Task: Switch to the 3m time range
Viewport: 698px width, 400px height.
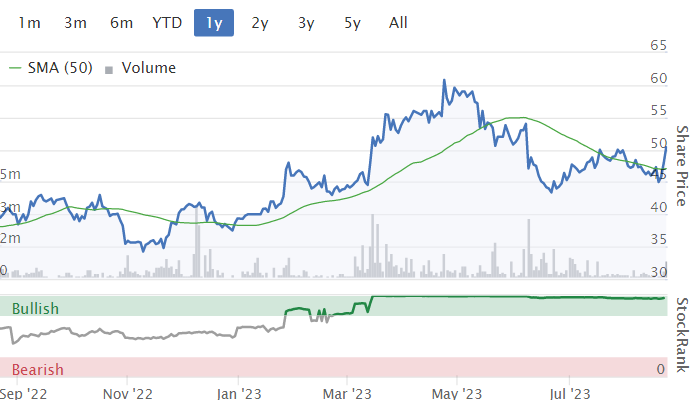Action: 75,22
